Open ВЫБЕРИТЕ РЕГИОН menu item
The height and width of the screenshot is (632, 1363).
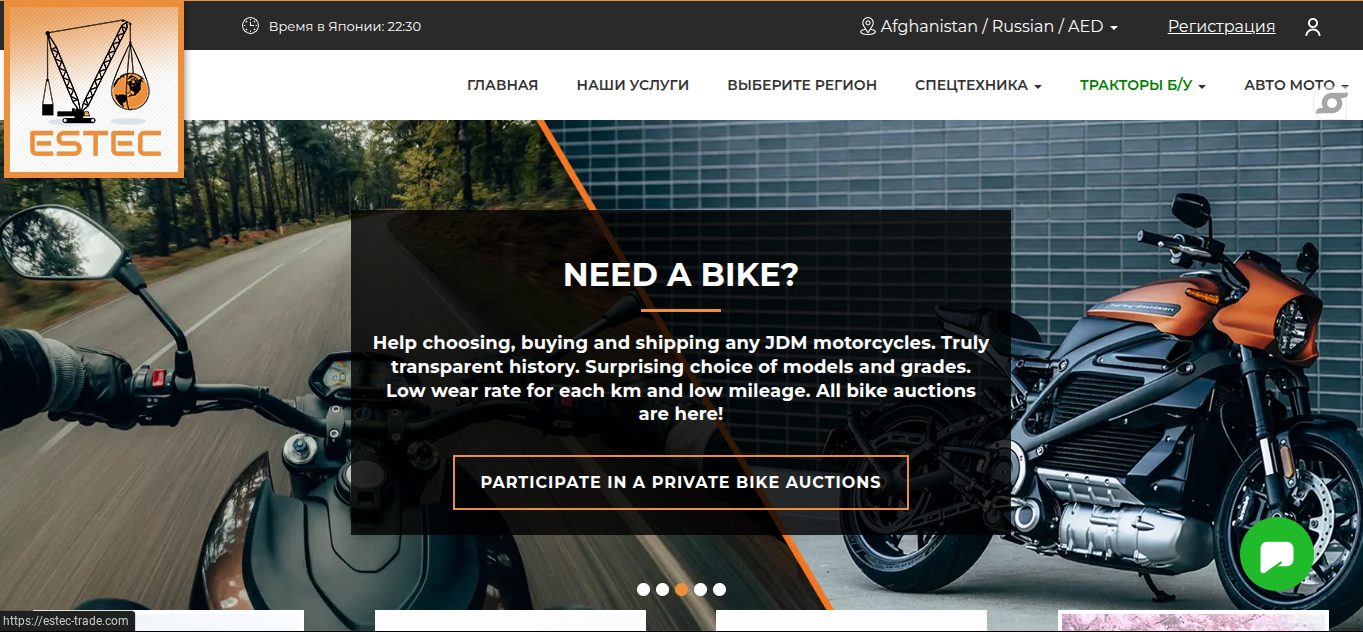click(802, 85)
